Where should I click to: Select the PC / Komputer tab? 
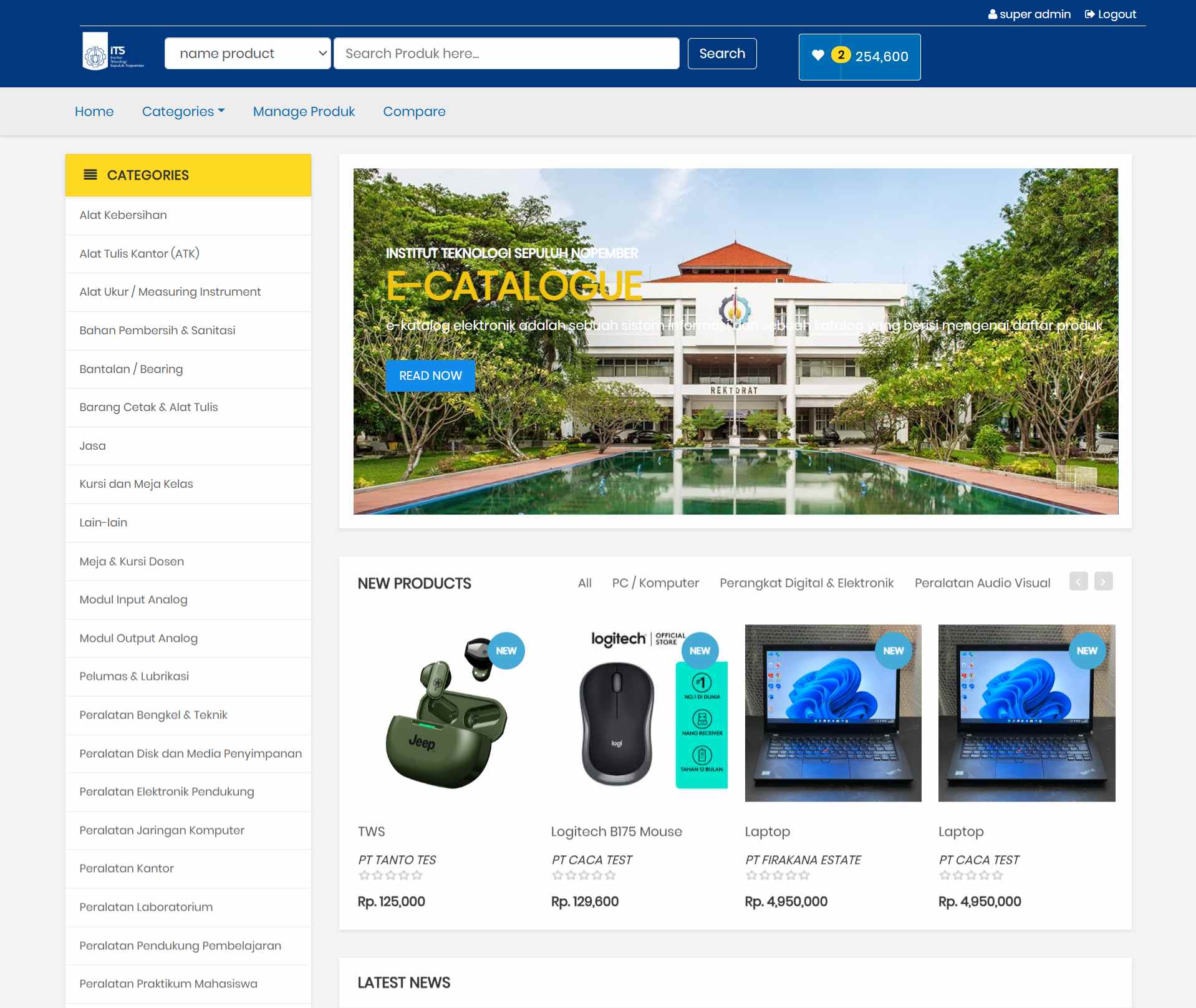click(655, 583)
